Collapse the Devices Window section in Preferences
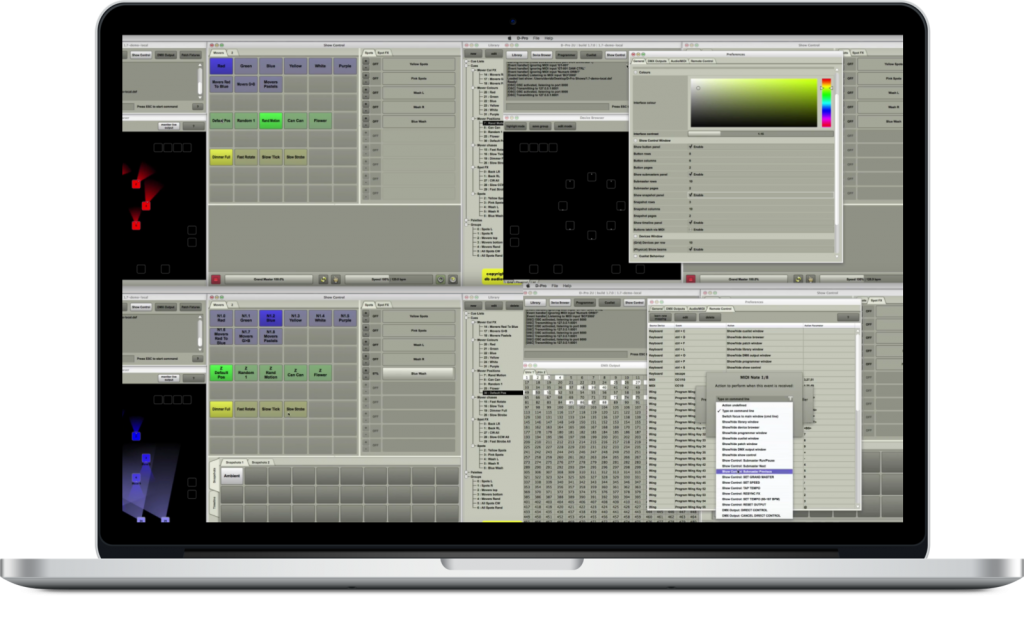This screenshot has width=1024, height=617. [635, 236]
